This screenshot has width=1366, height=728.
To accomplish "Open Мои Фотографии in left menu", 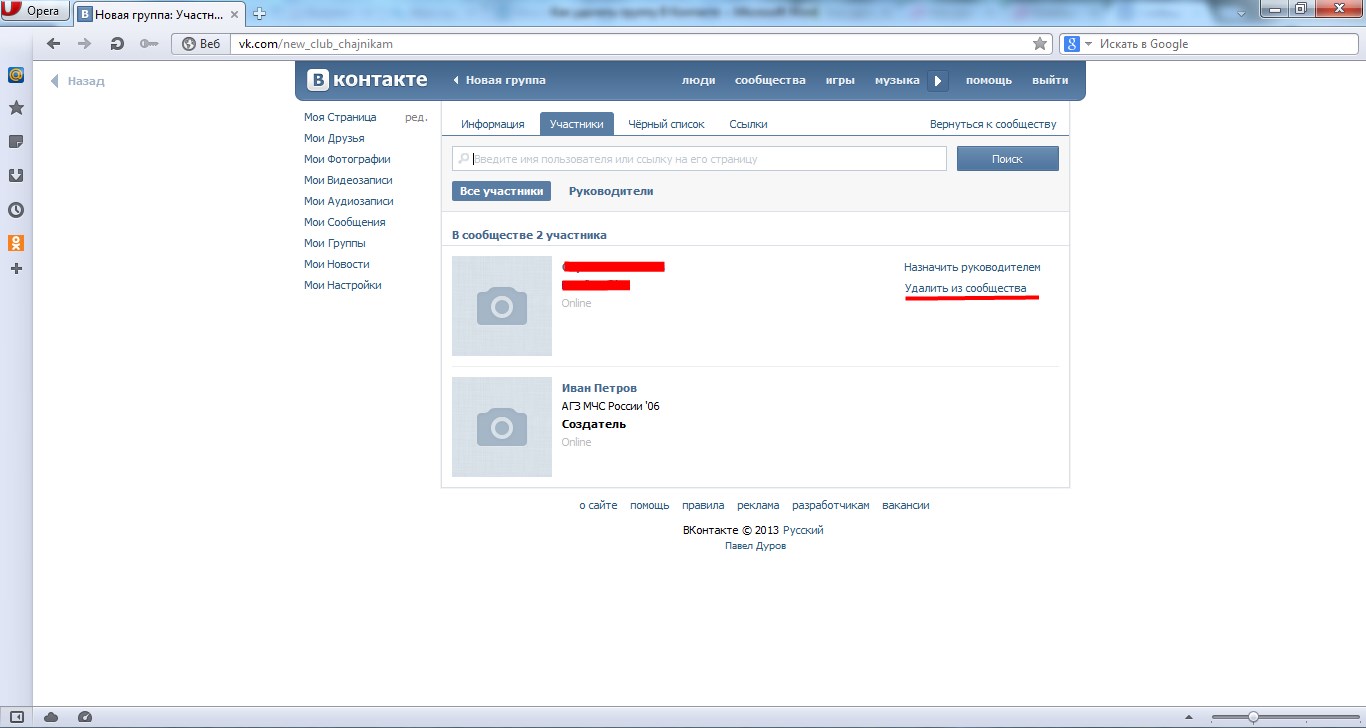I will [347, 159].
